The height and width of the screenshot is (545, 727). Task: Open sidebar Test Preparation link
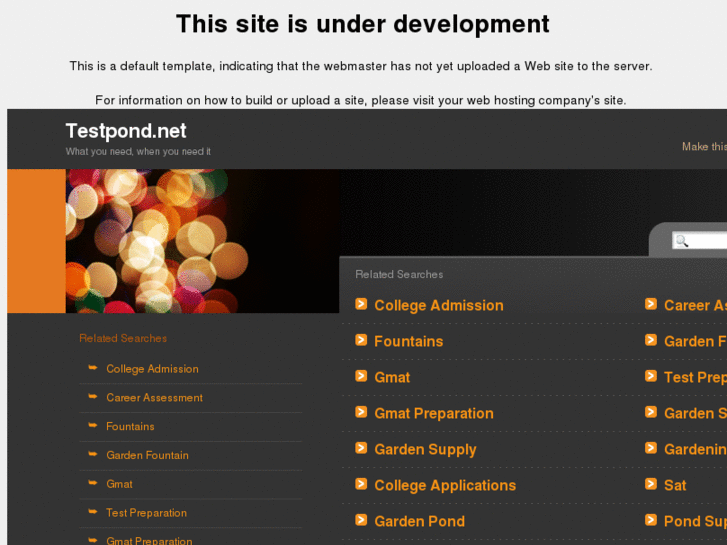[x=146, y=513]
